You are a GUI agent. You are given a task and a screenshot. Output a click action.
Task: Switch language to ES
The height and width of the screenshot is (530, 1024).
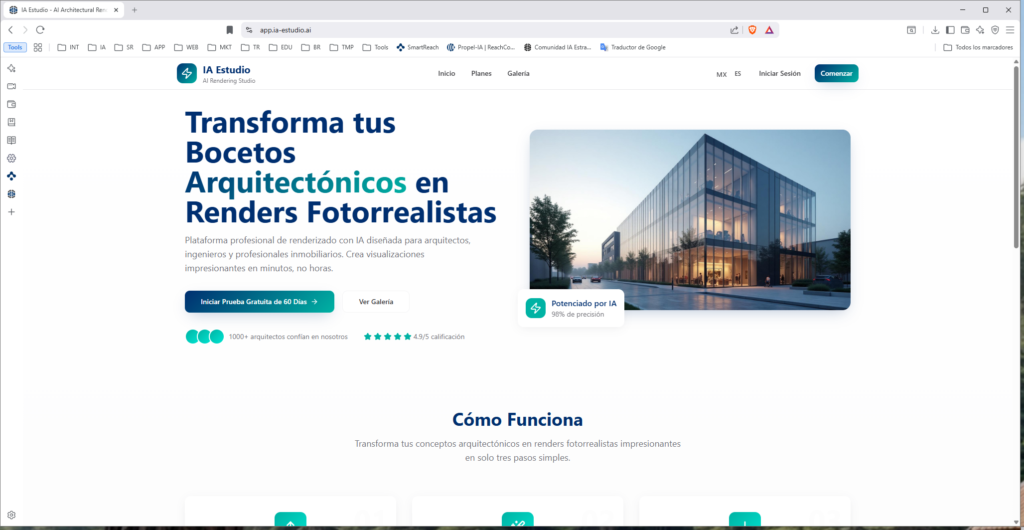[738, 74]
